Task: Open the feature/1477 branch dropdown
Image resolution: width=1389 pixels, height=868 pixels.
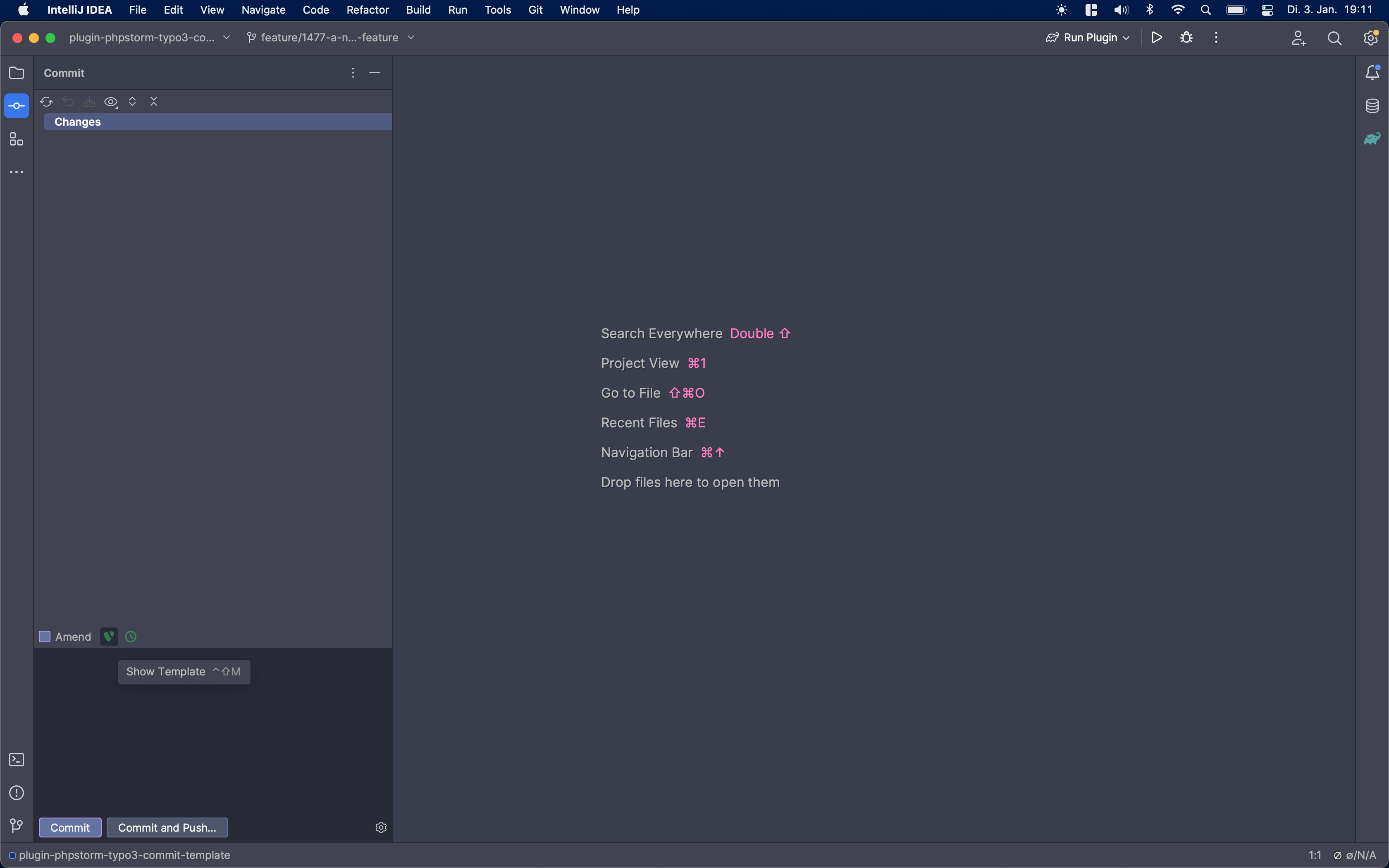Action: pos(331,37)
